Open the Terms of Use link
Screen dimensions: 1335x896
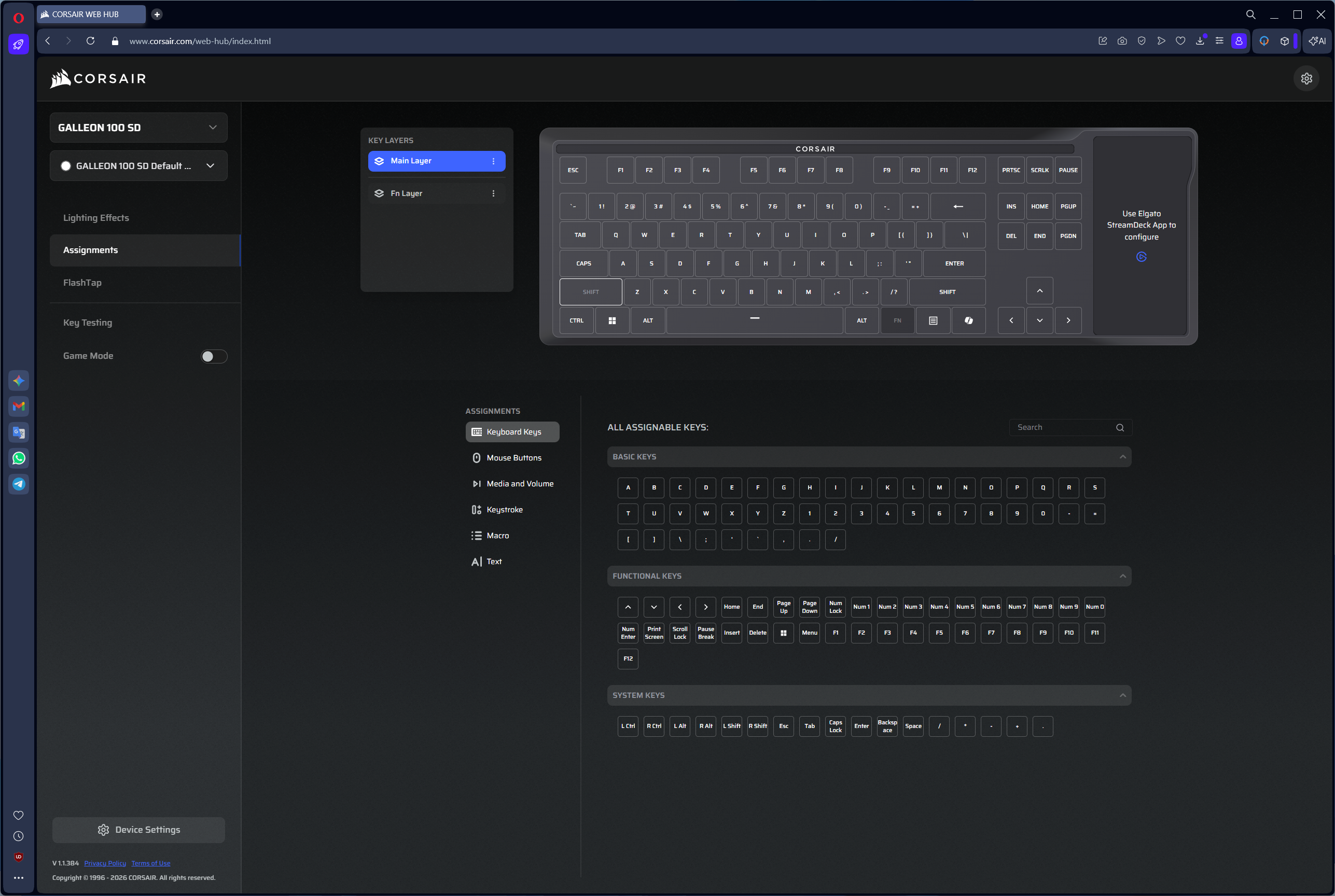(150, 863)
